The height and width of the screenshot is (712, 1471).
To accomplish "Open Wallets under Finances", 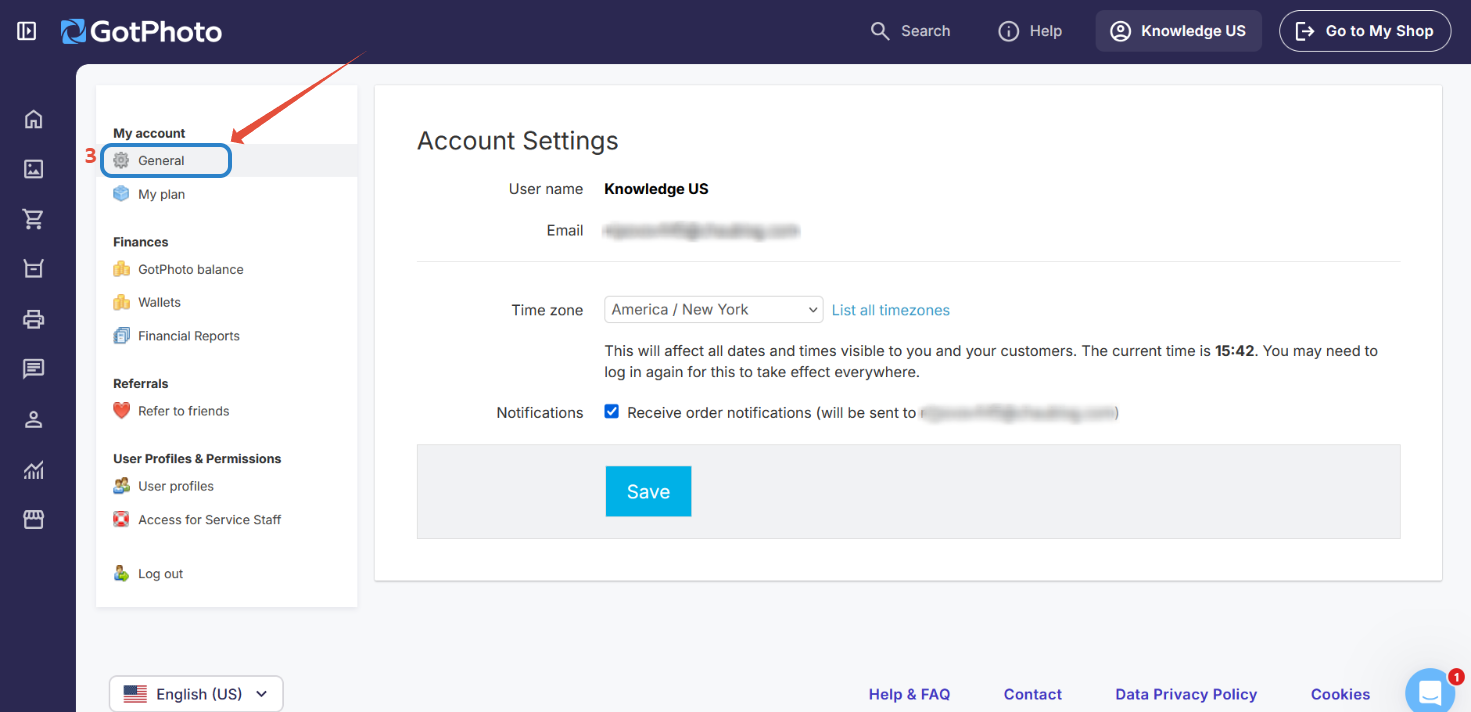I will (147, 302).
